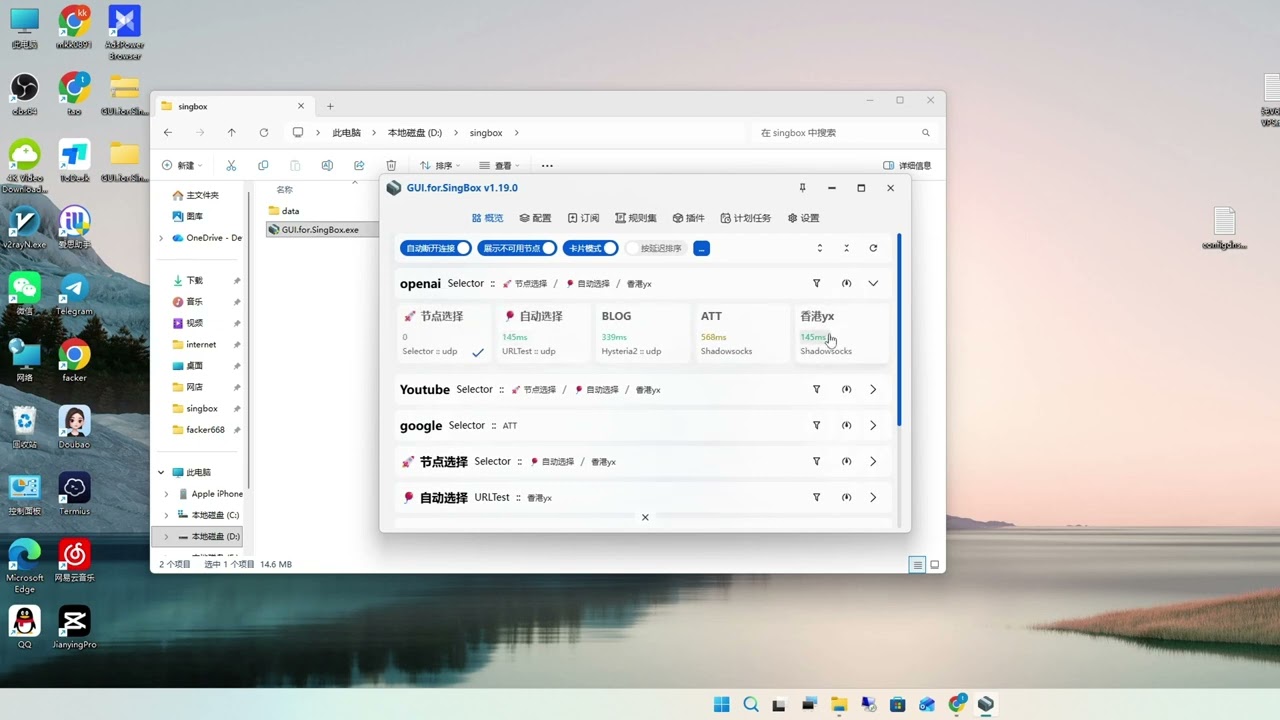Run delay test for Youtube group
This screenshot has width=1280, height=720.
pyautogui.click(x=846, y=390)
